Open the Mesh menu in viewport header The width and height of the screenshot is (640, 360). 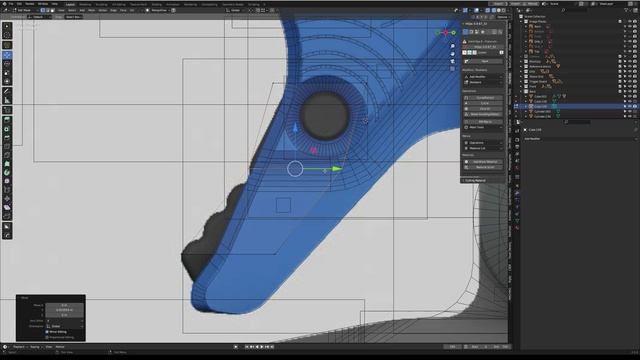91,10
